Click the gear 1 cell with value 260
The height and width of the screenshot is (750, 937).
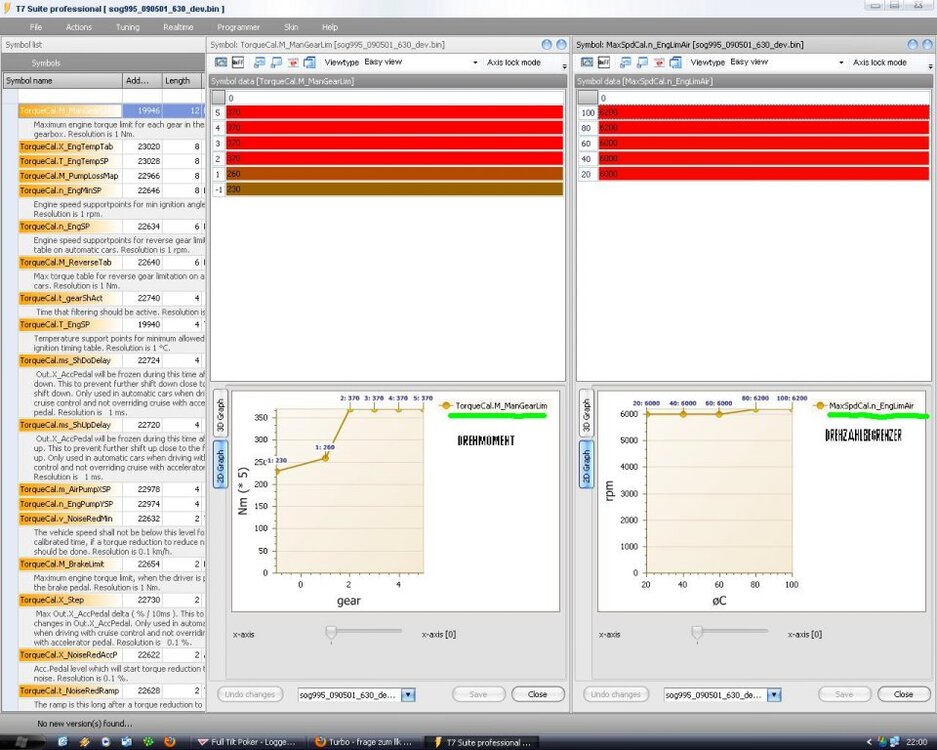tap(394, 174)
